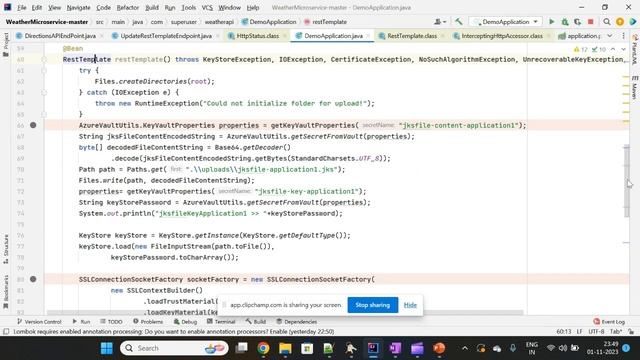Image resolution: width=640 pixels, height=360 pixels.
Task: Open the Refactor menu
Action: pyautogui.click(x=127, y=7)
